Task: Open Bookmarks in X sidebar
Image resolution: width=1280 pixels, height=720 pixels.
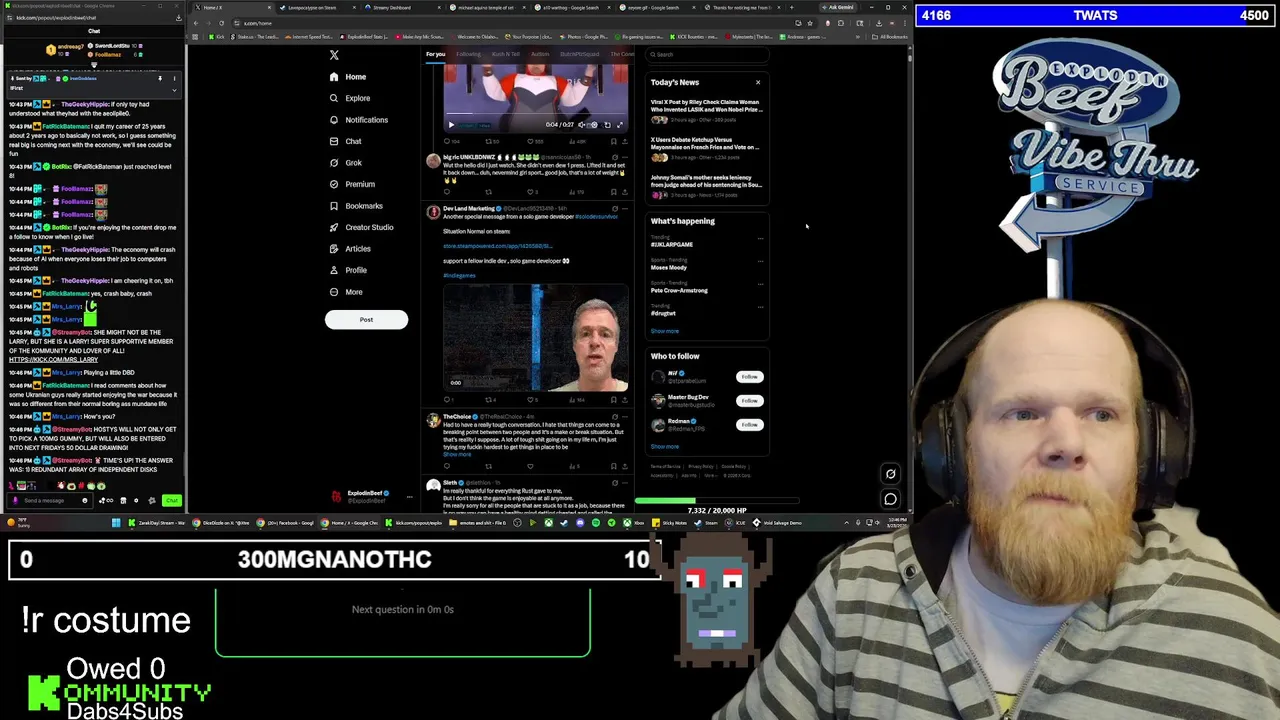Action: pyautogui.click(x=356, y=206)
